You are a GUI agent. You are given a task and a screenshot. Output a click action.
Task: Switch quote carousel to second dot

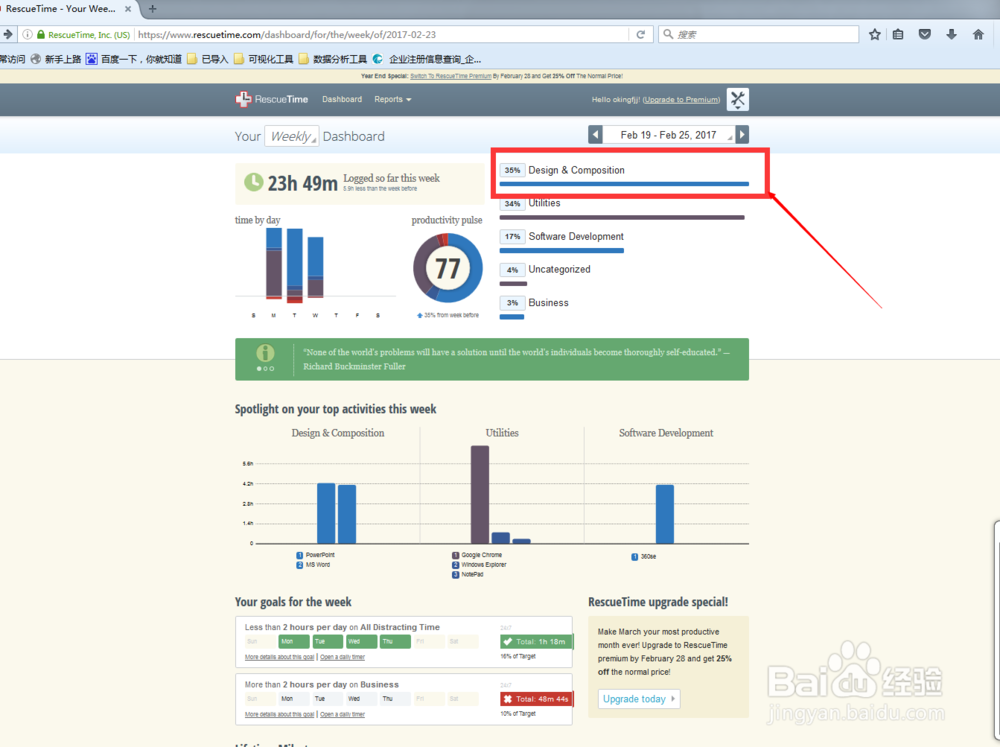pyautogui.click(x=265, y=369)
